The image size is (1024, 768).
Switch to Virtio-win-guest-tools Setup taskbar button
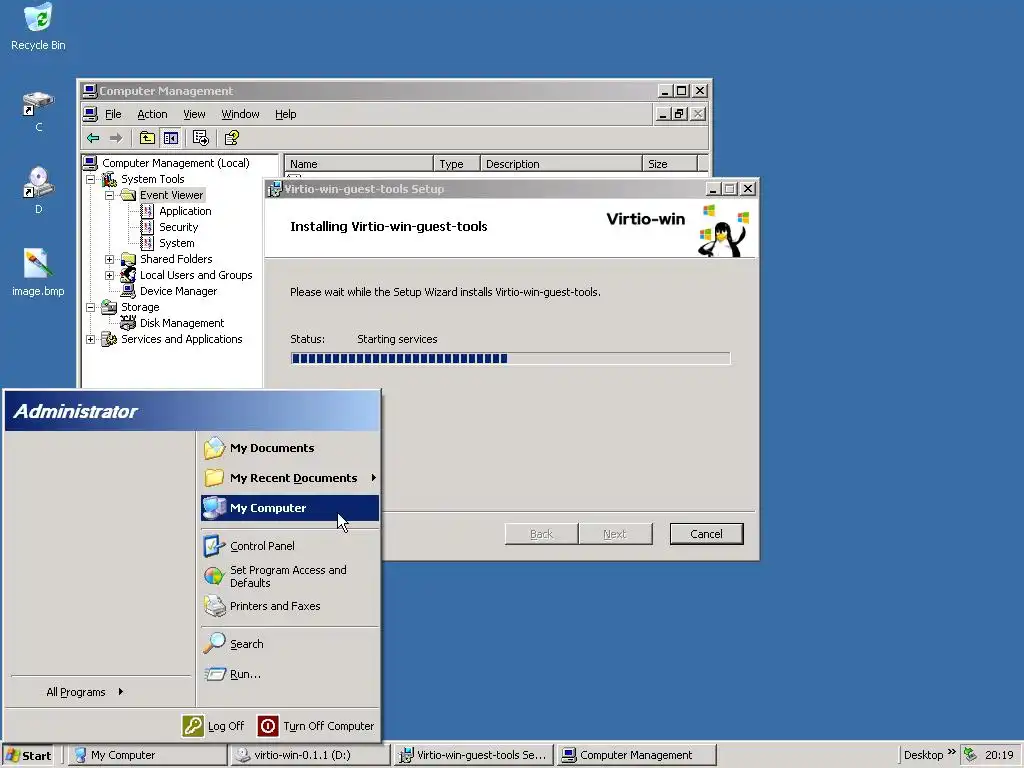[x=473, y=755]
